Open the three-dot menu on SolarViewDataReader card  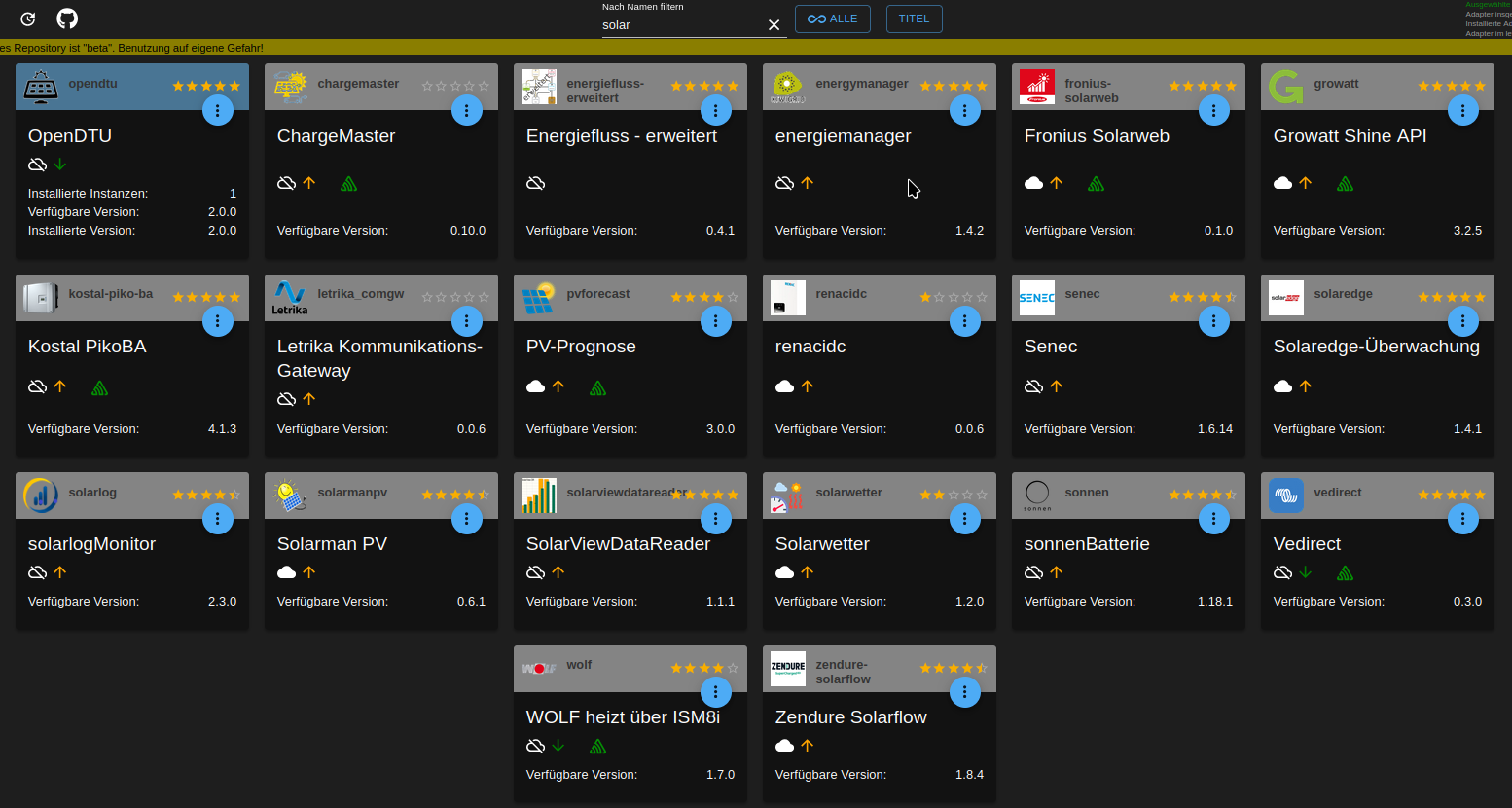716,519
